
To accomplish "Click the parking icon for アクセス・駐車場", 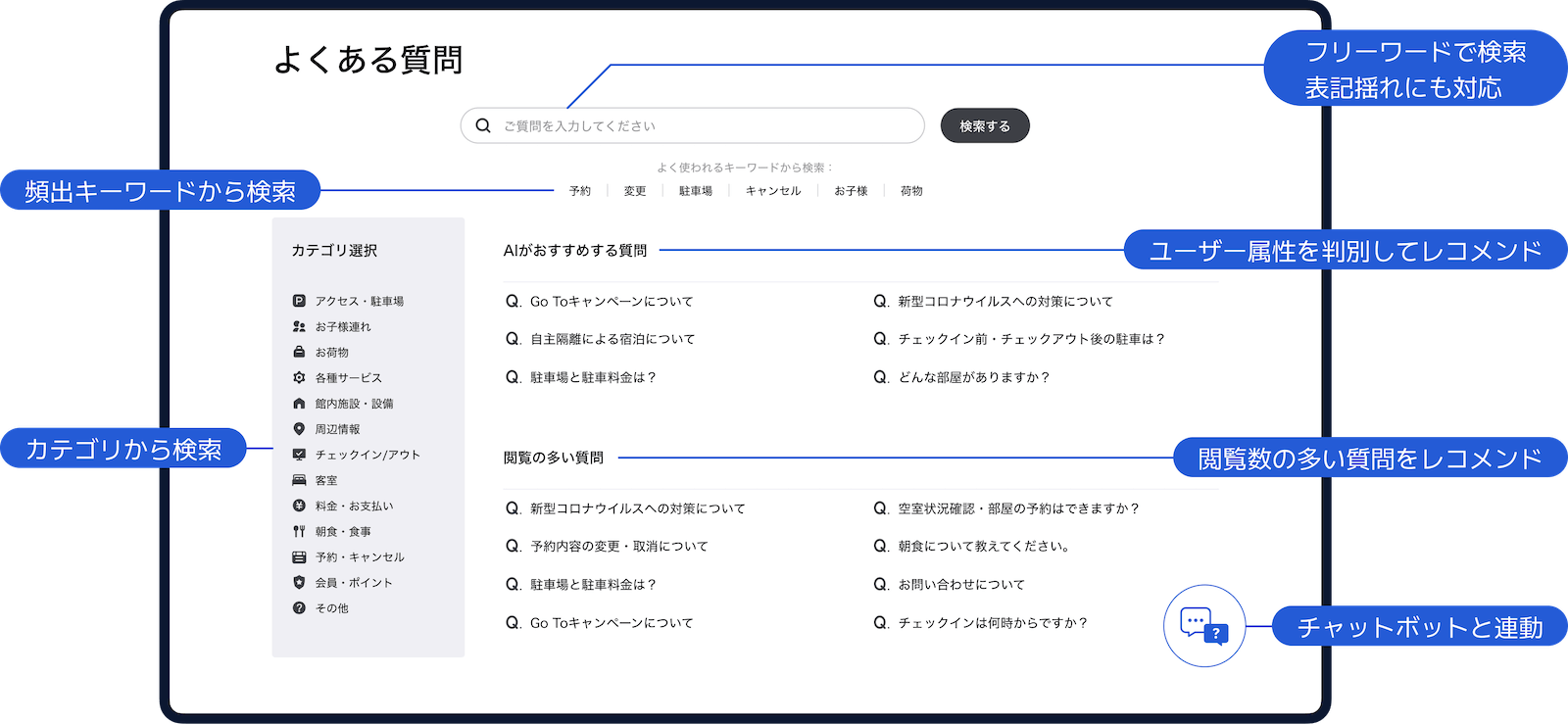I will (x=299, y=301).
